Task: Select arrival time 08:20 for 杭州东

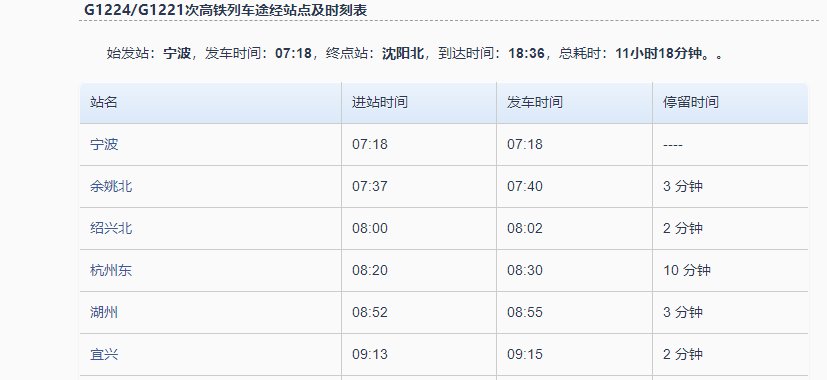Action: tap(370, 270)
